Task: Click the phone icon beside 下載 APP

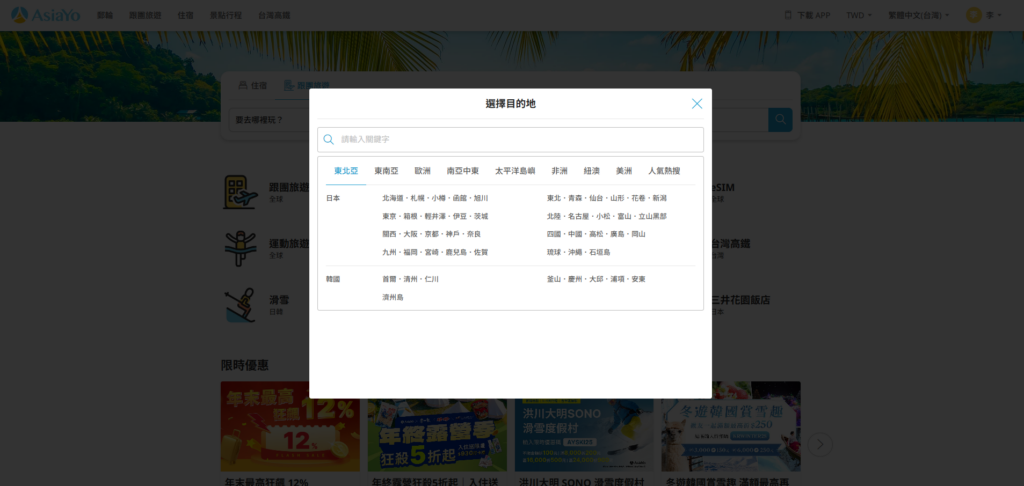Action: (x=788, y=15)
